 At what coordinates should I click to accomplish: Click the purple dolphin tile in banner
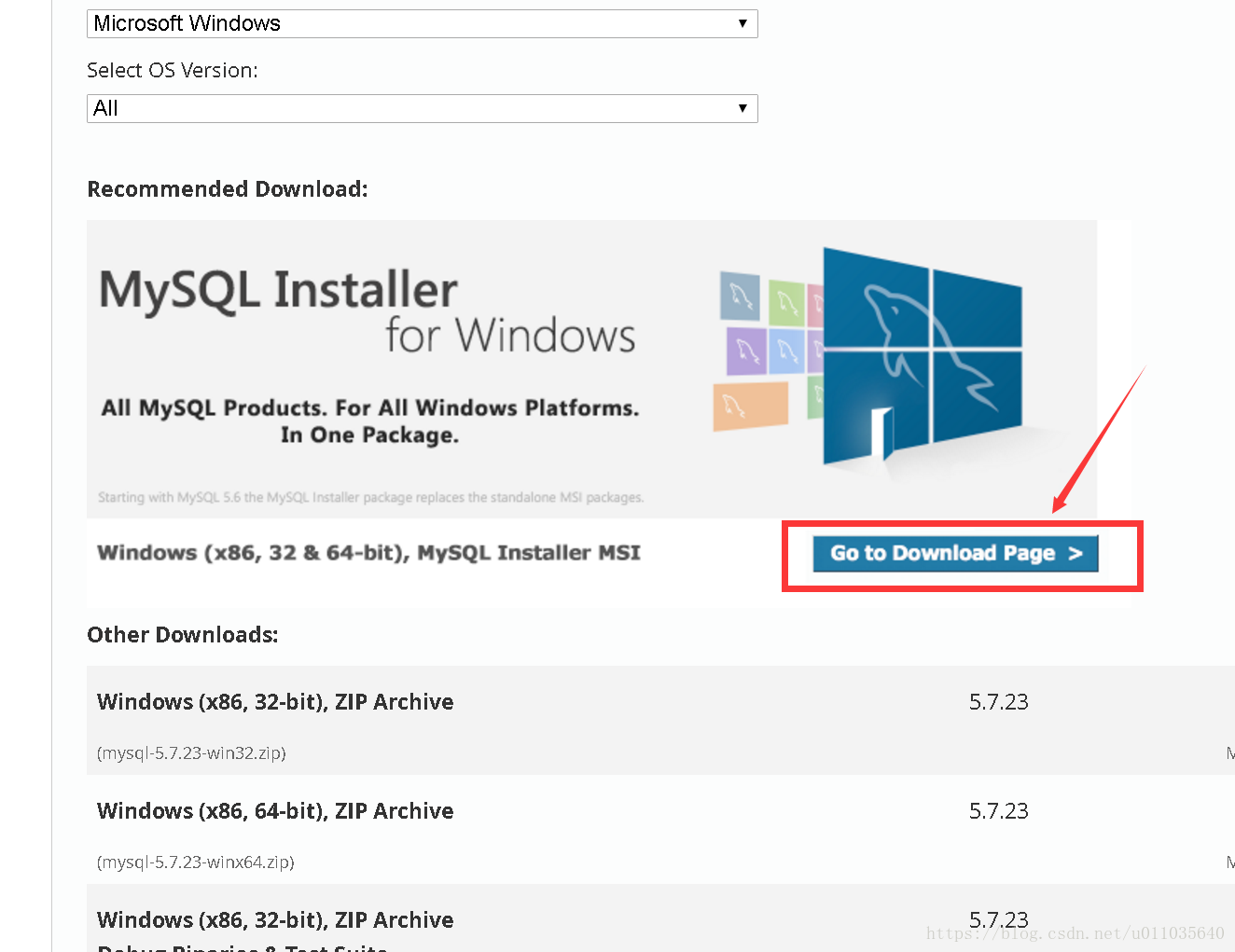(x=746, y=351)
